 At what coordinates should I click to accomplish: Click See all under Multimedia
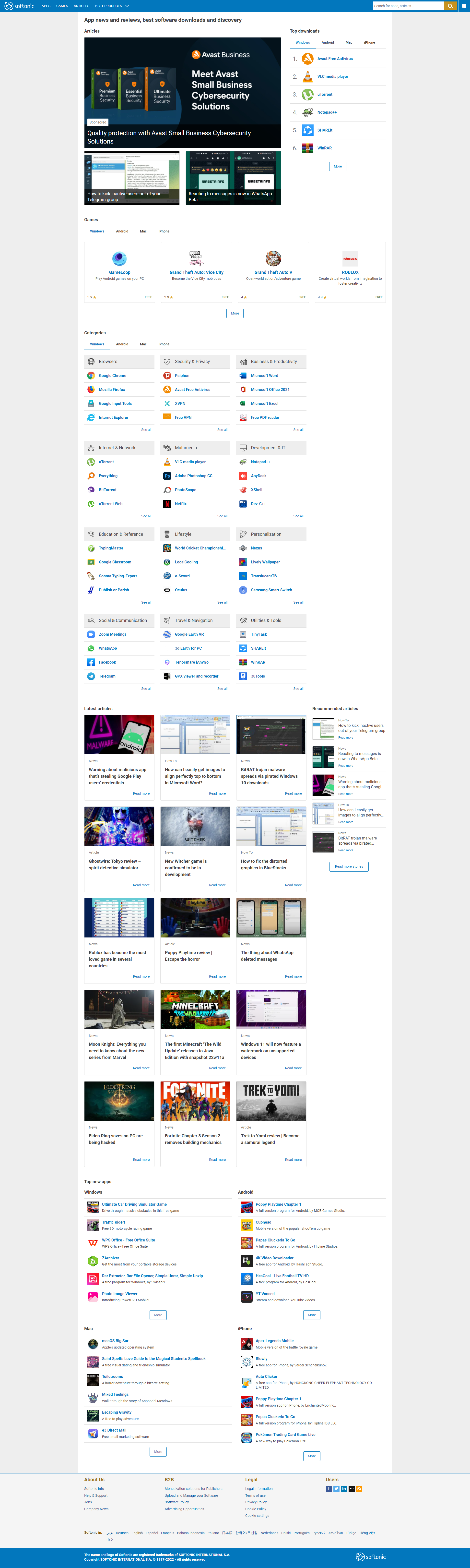tap(223, 516)
